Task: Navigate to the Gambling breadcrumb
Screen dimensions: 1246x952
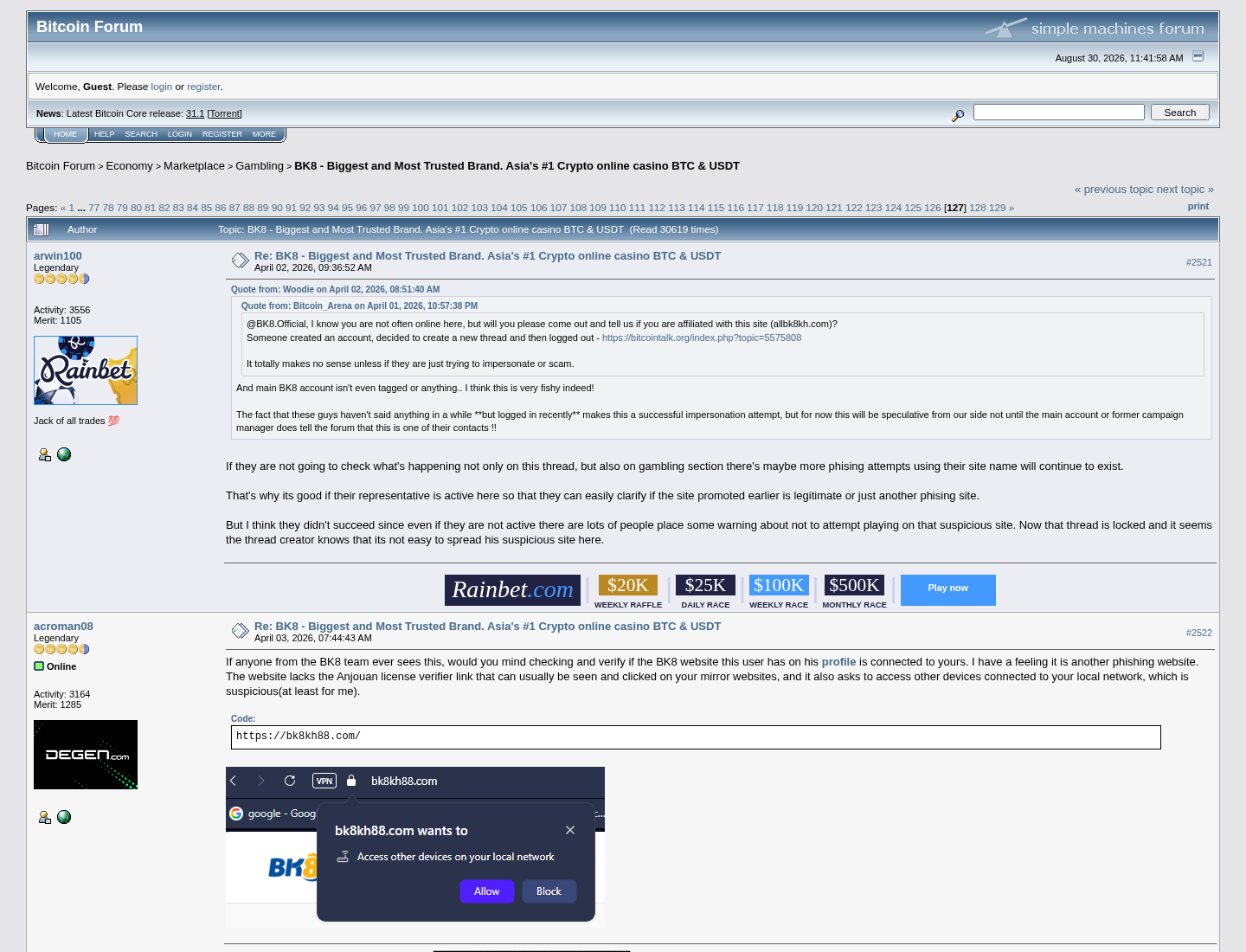Action: pos(260,166)
